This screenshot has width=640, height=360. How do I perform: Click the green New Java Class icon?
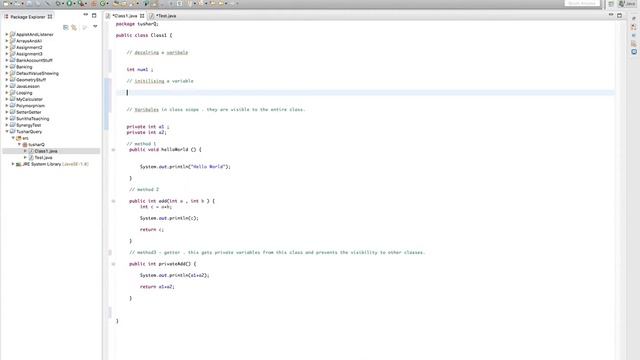[103, 3]
